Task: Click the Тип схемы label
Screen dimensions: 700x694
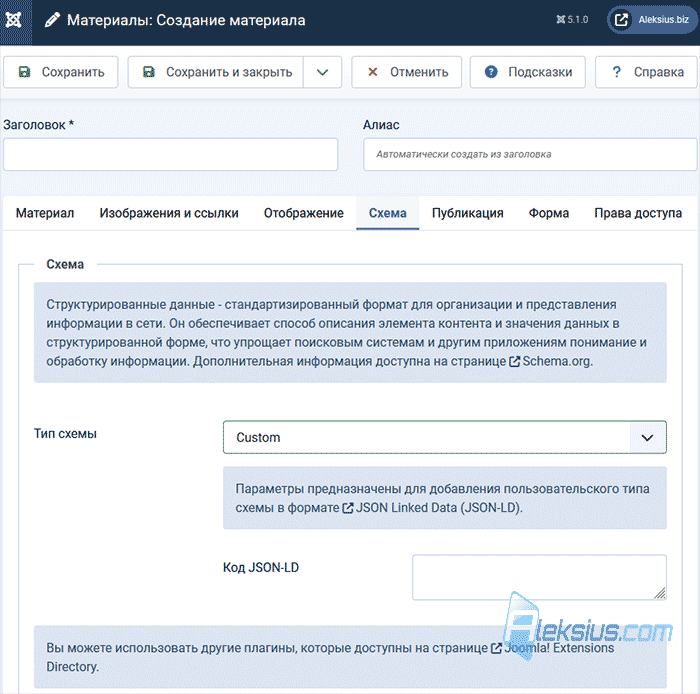Action: 66,434
